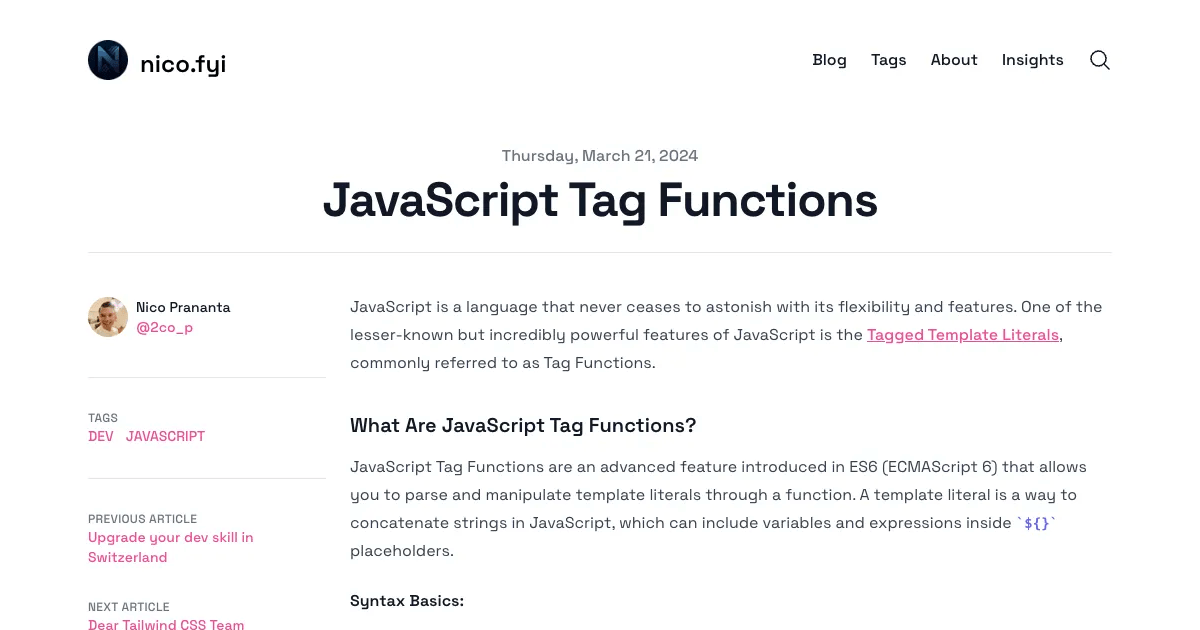Open search via the magnifier icon
1200x630 pixels.
tap(1100, 60)
